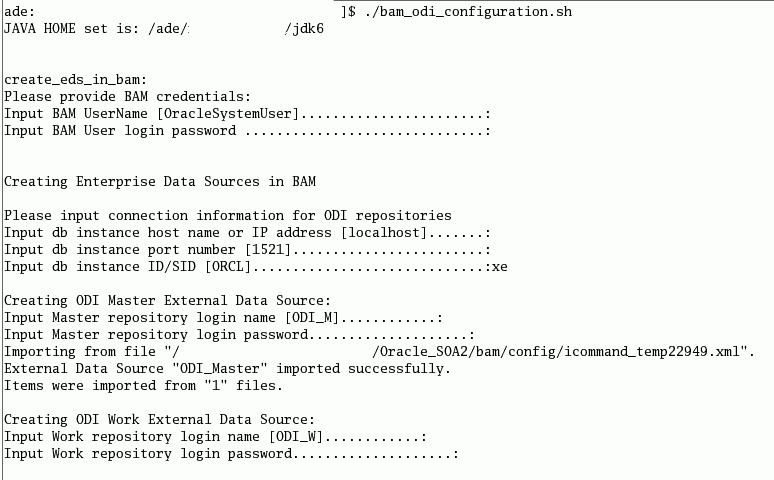Click the Input BAM UserName prompt line

point(247,114)
